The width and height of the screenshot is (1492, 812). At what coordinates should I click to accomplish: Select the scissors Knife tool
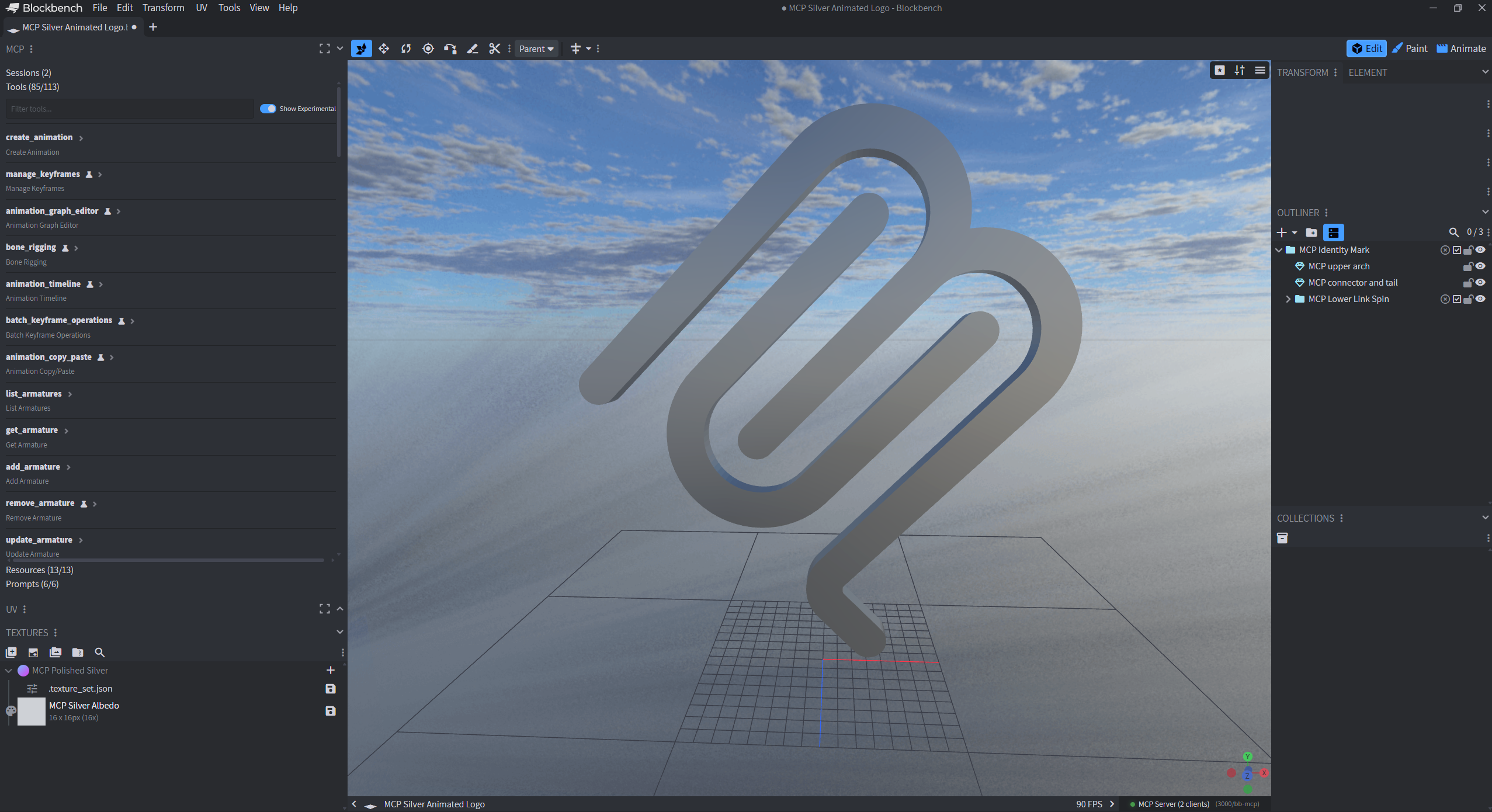[495, 48]
